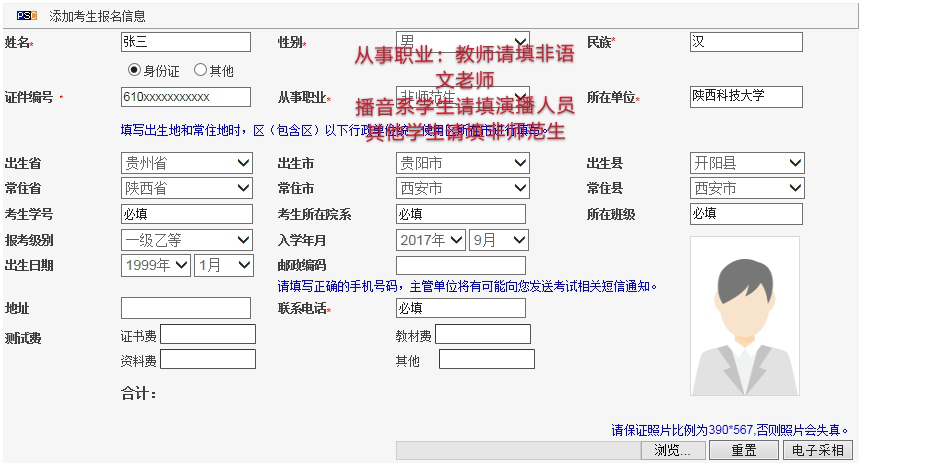Image resolution: width=945 pixels, height=473 pixels.
Task: Open the 出生省 dropdown showing 贵州省
Action: (187, 163)
